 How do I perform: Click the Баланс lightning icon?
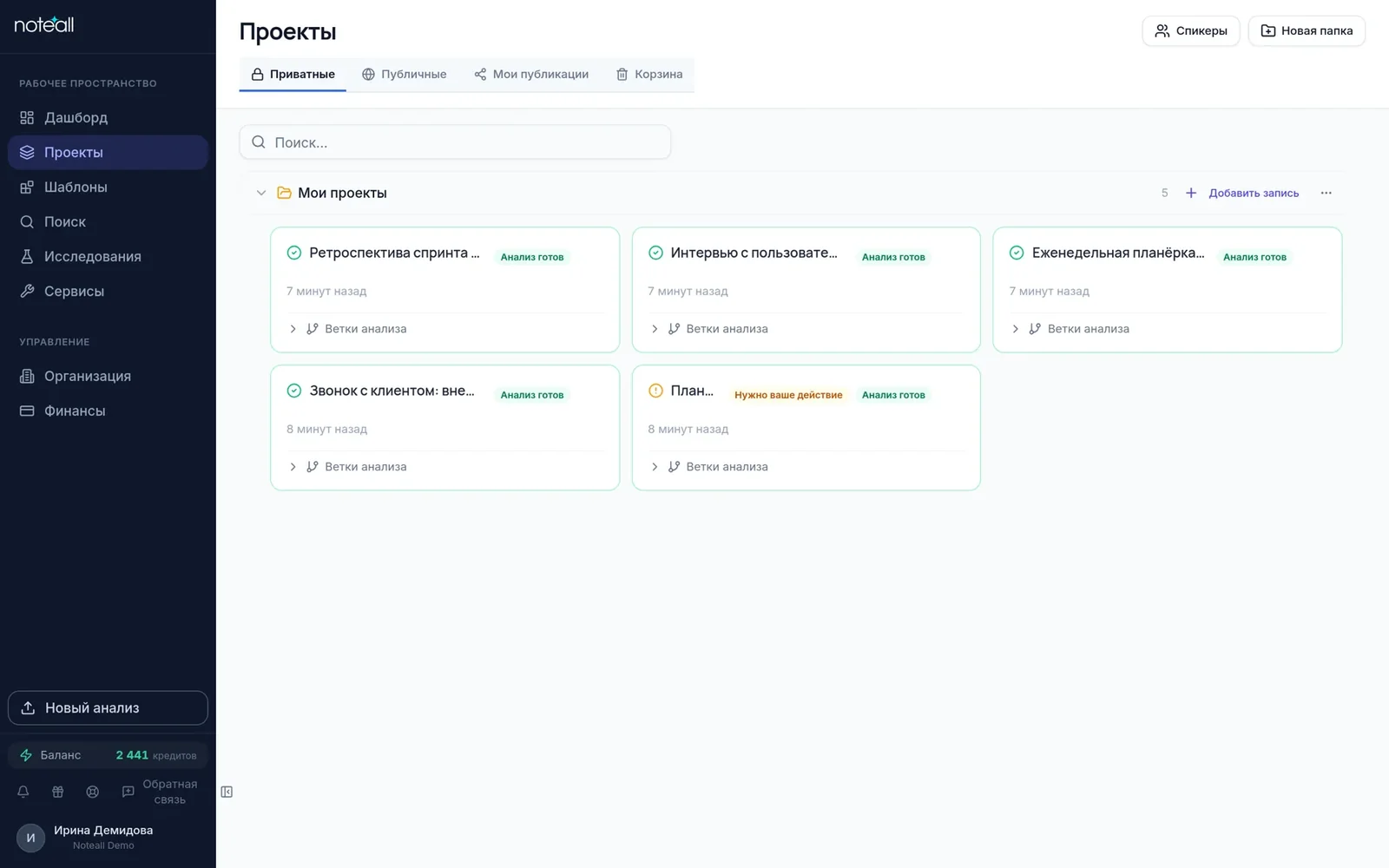coord(26,755)
